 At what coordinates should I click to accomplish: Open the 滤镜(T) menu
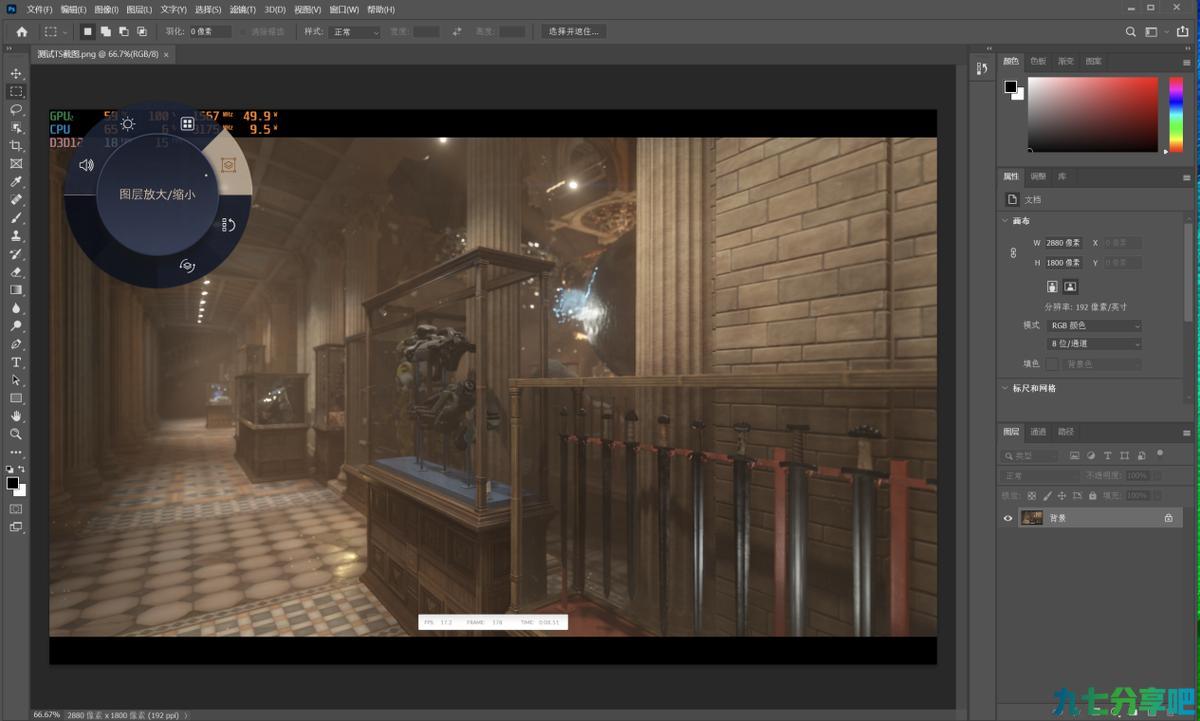242,9
